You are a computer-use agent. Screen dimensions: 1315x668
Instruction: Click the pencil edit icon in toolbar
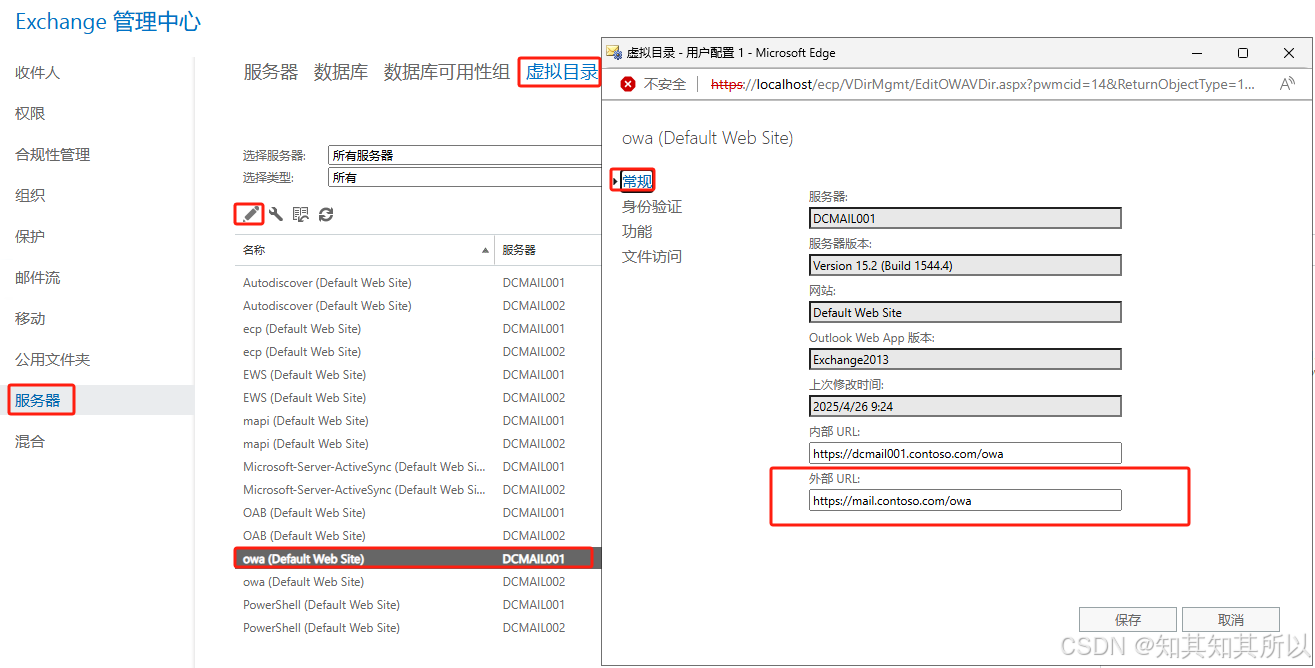pyautogui.click(x=251, y=214)
